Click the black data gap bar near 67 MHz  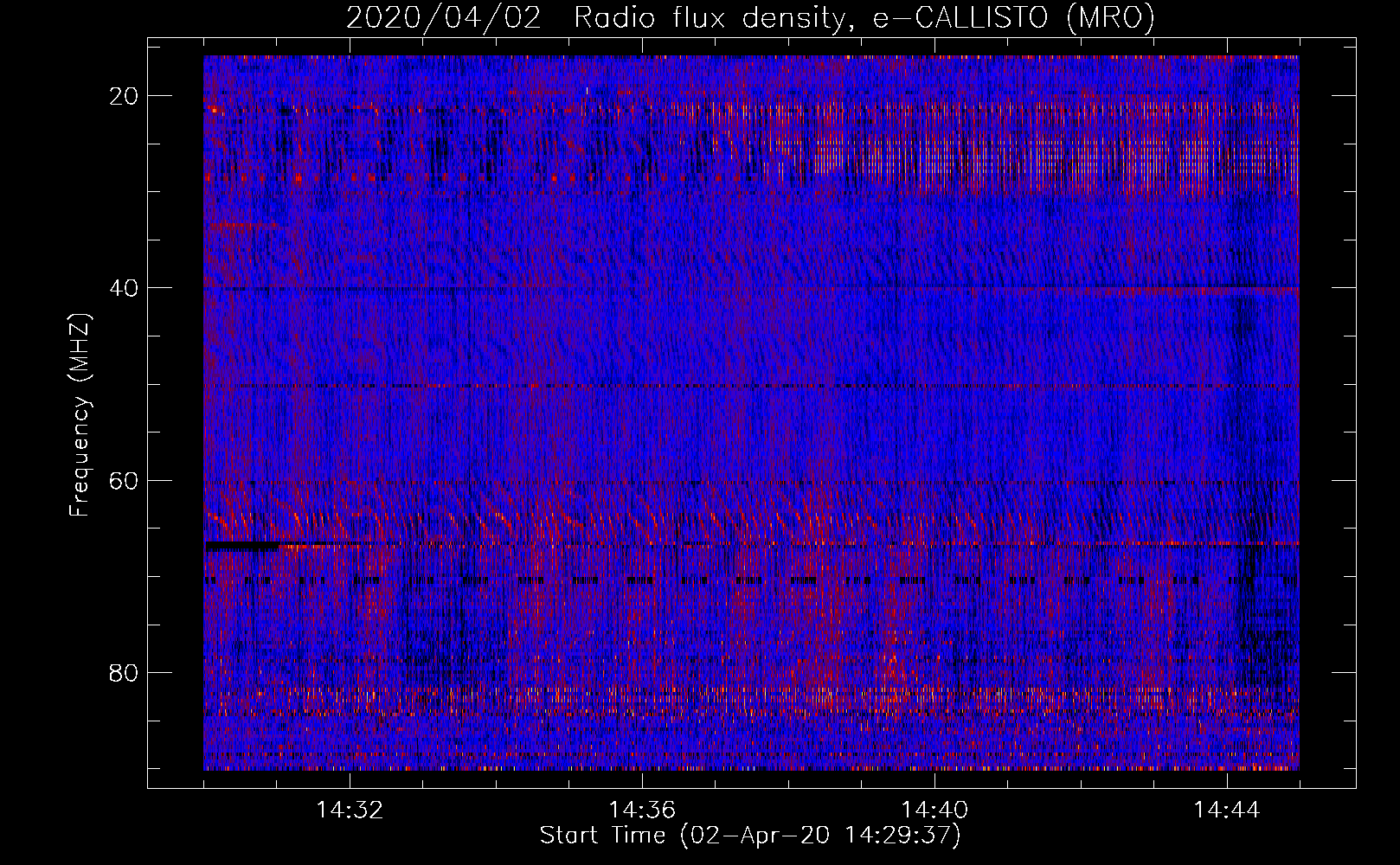point(241,547)
